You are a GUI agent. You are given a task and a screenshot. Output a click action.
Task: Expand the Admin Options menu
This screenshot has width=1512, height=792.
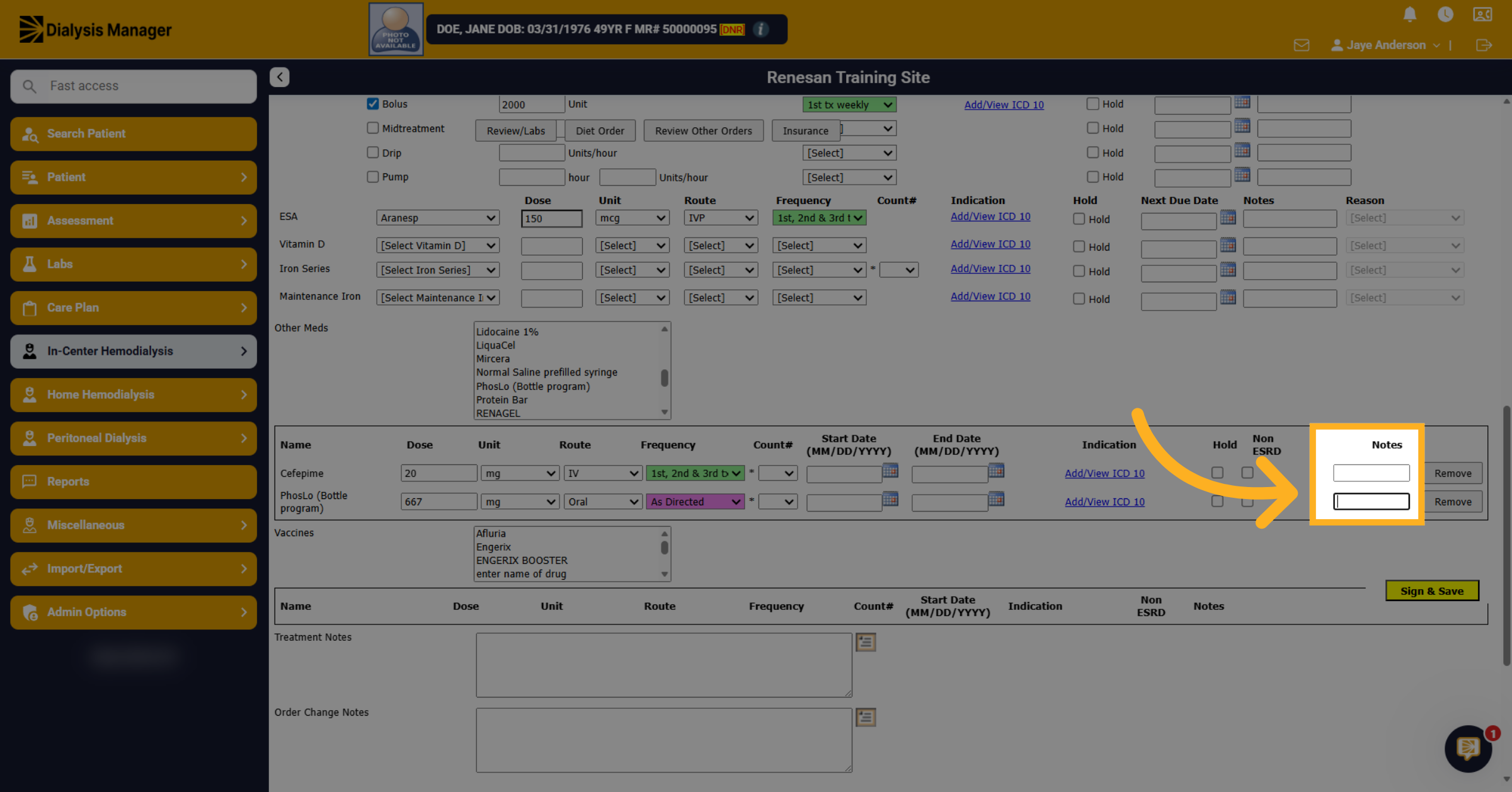134,612
